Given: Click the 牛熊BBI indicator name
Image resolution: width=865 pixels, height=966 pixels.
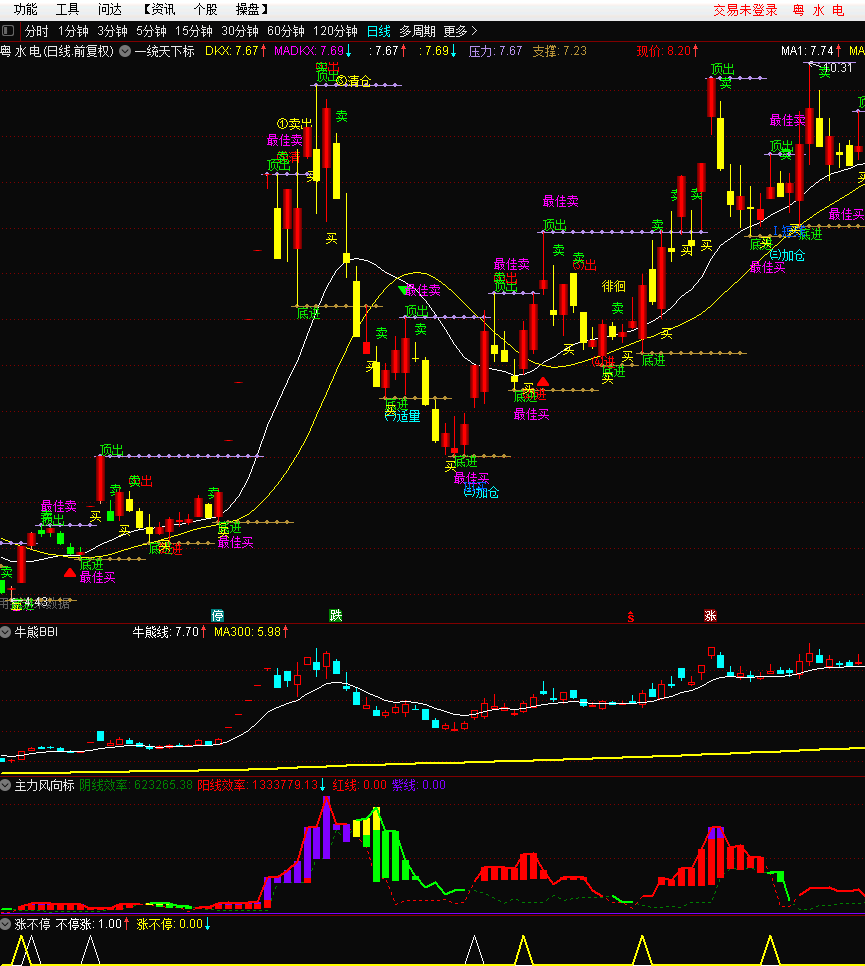Looking at the screenshot, I should tap(36, 632).
